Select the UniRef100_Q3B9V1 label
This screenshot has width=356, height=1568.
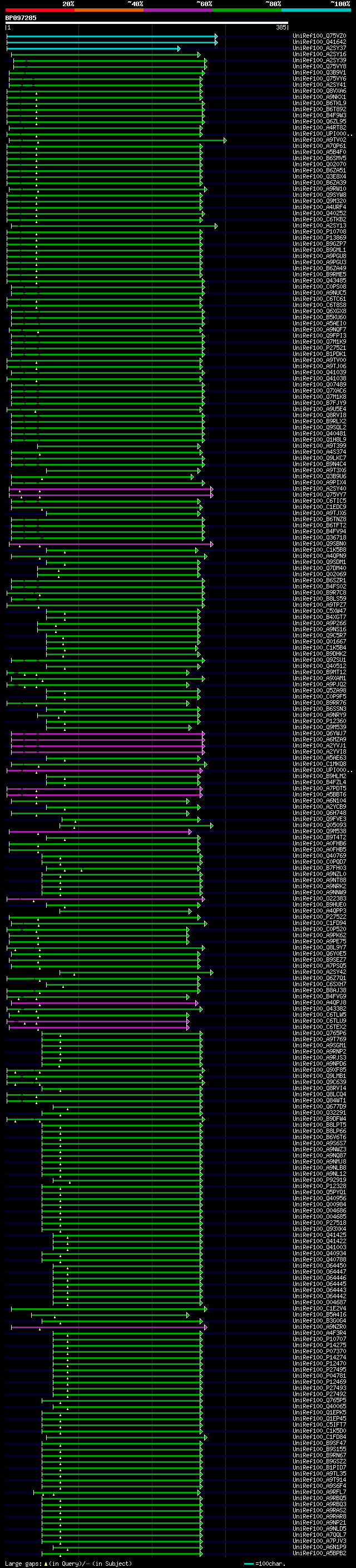(x=319, y=72)
